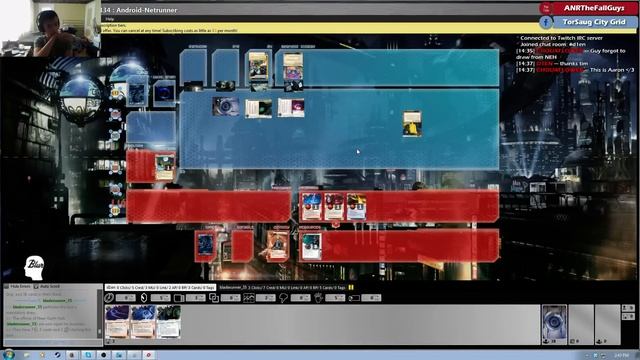Click the dark blue card left of the board
This screenshot has width=640, height=360.
[x=137, y=94]
